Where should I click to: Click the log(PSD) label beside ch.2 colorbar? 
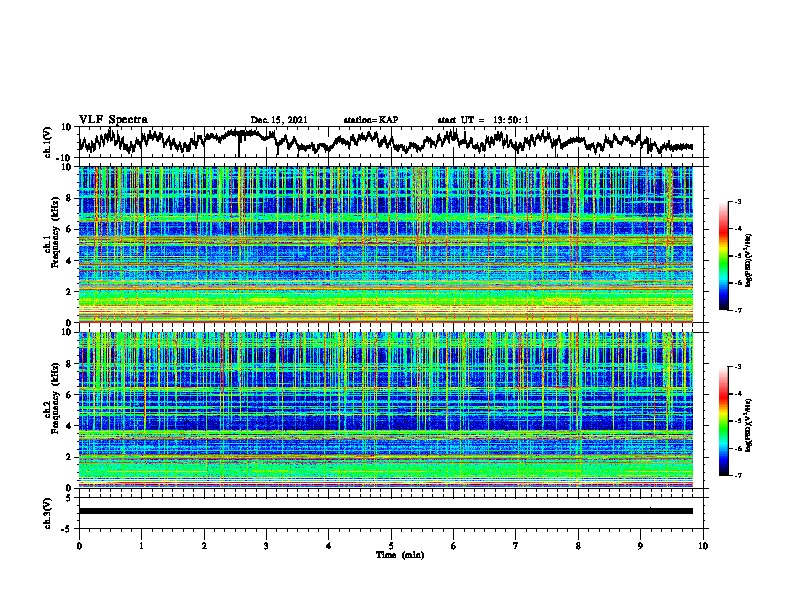pos(748,425)
